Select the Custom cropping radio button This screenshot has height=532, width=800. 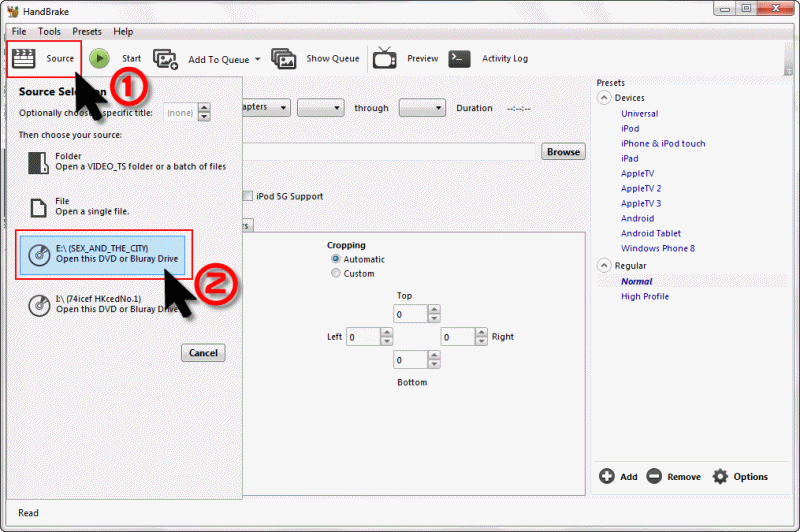(x=336, y=273)
